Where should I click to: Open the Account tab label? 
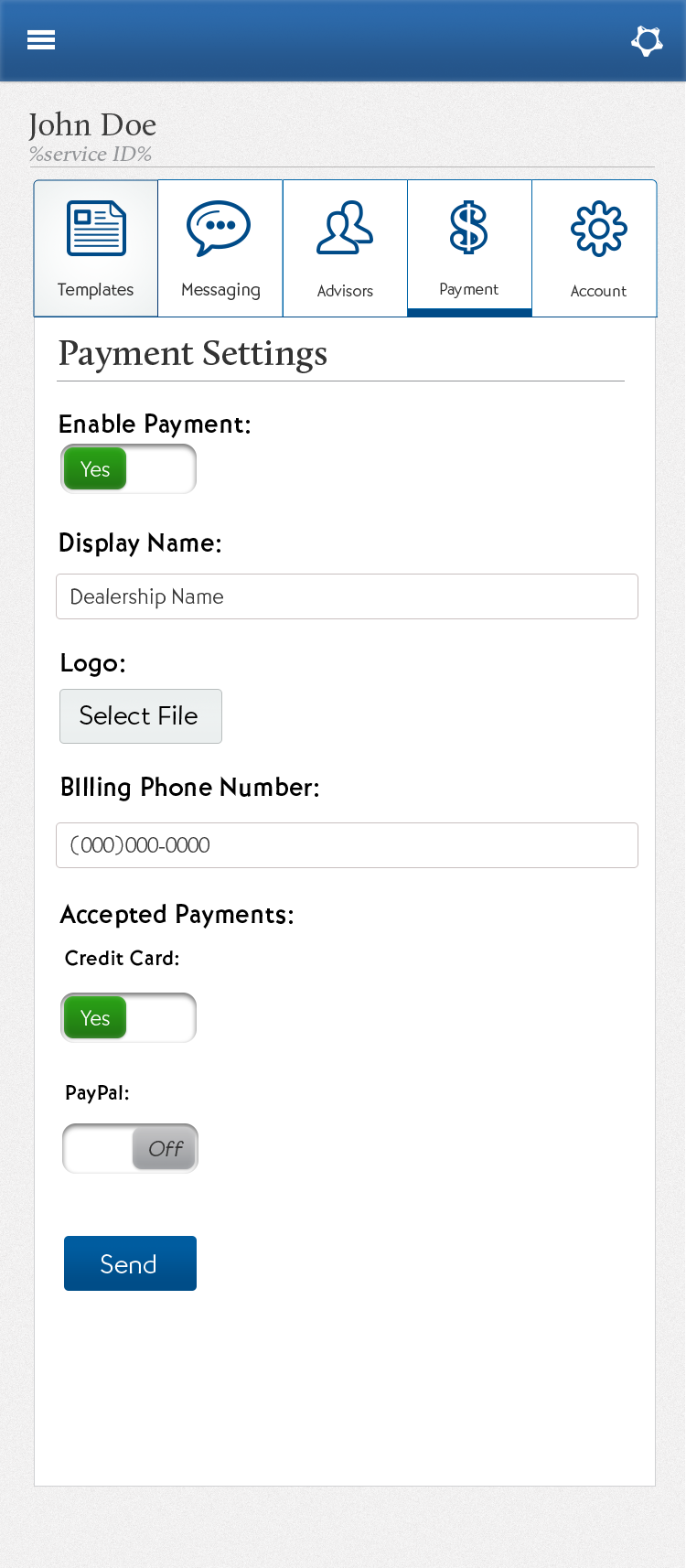[x=598, y=291]
